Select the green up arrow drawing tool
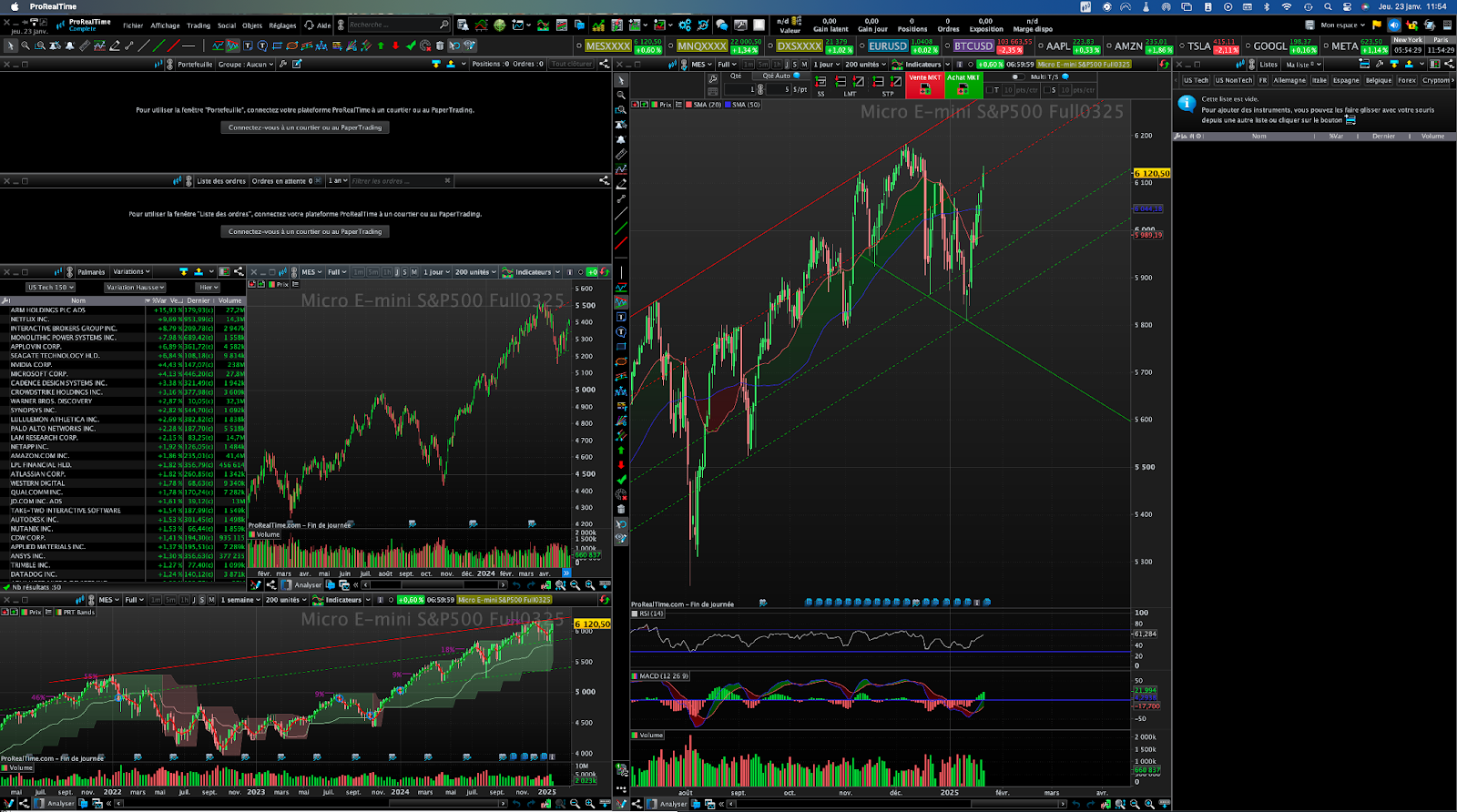This screenshot has height=812, width=1457. click(382, 46)
